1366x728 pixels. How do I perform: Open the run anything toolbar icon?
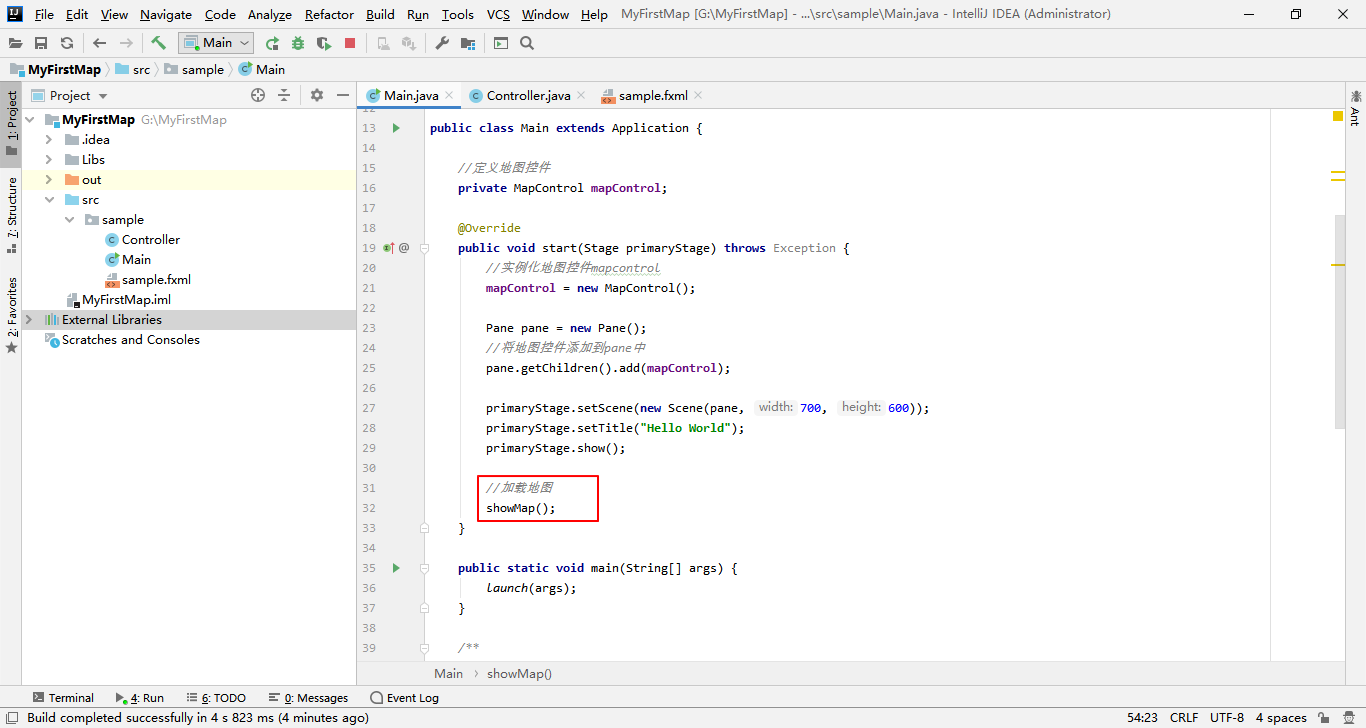click(501, 43)
